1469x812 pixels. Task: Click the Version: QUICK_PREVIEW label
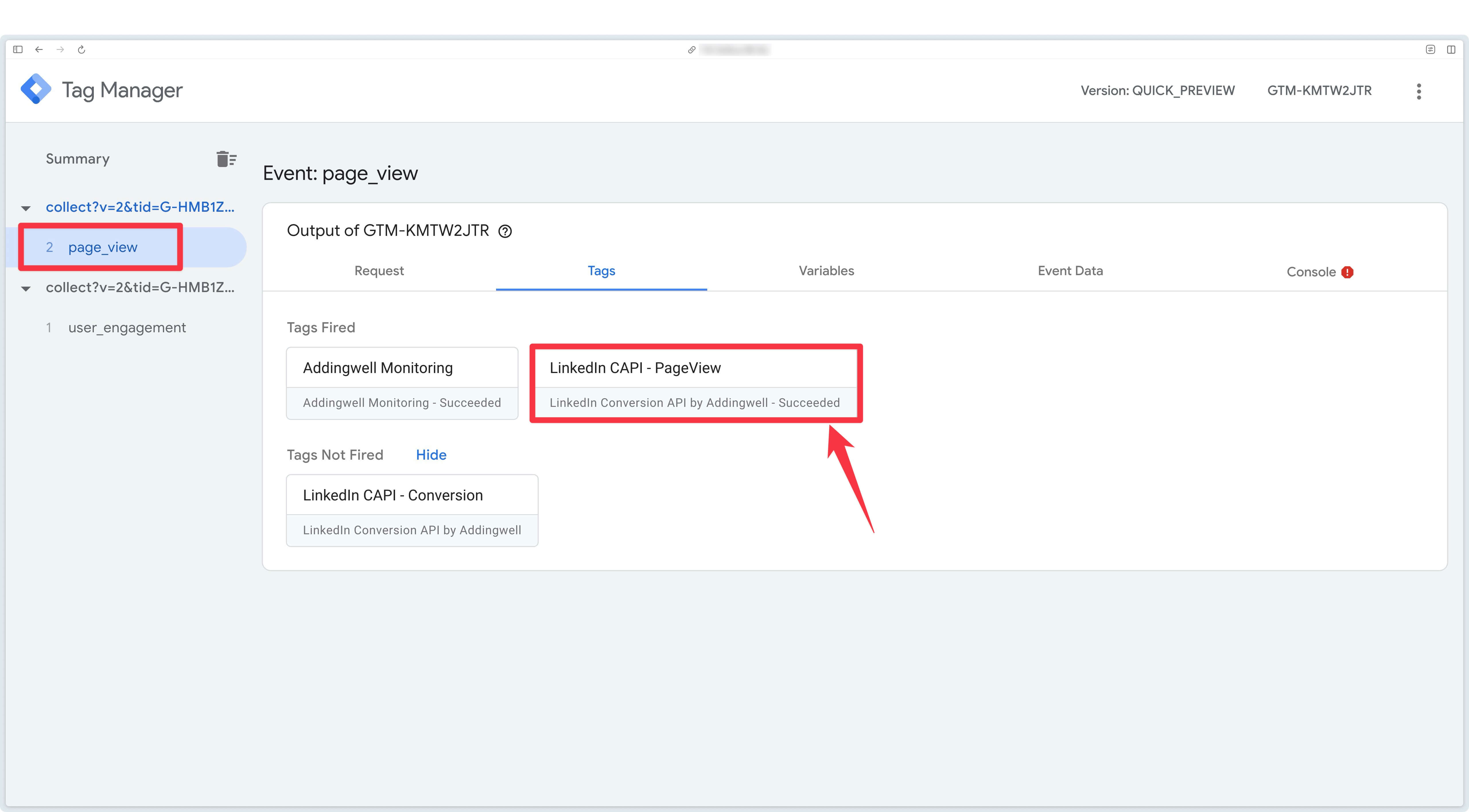click(1158, 91)
